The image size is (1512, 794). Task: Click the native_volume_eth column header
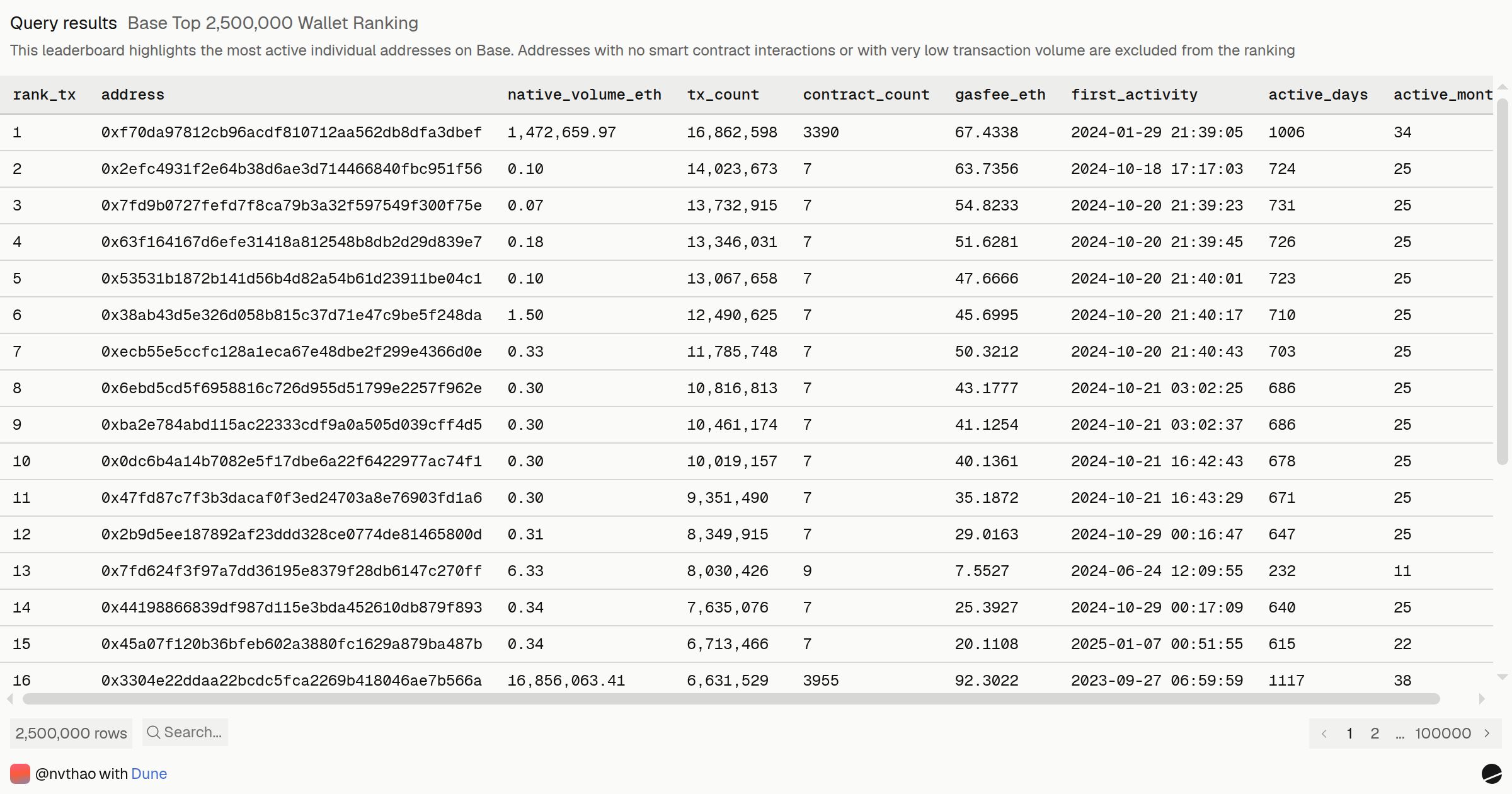pos(585,95)
